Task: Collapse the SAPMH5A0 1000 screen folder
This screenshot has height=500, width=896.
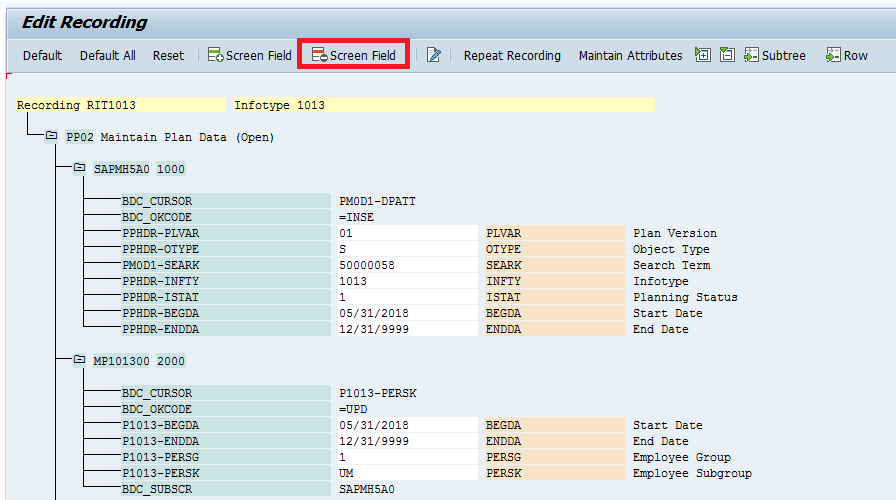Action: pyautogui.click(x=79, y=168)
